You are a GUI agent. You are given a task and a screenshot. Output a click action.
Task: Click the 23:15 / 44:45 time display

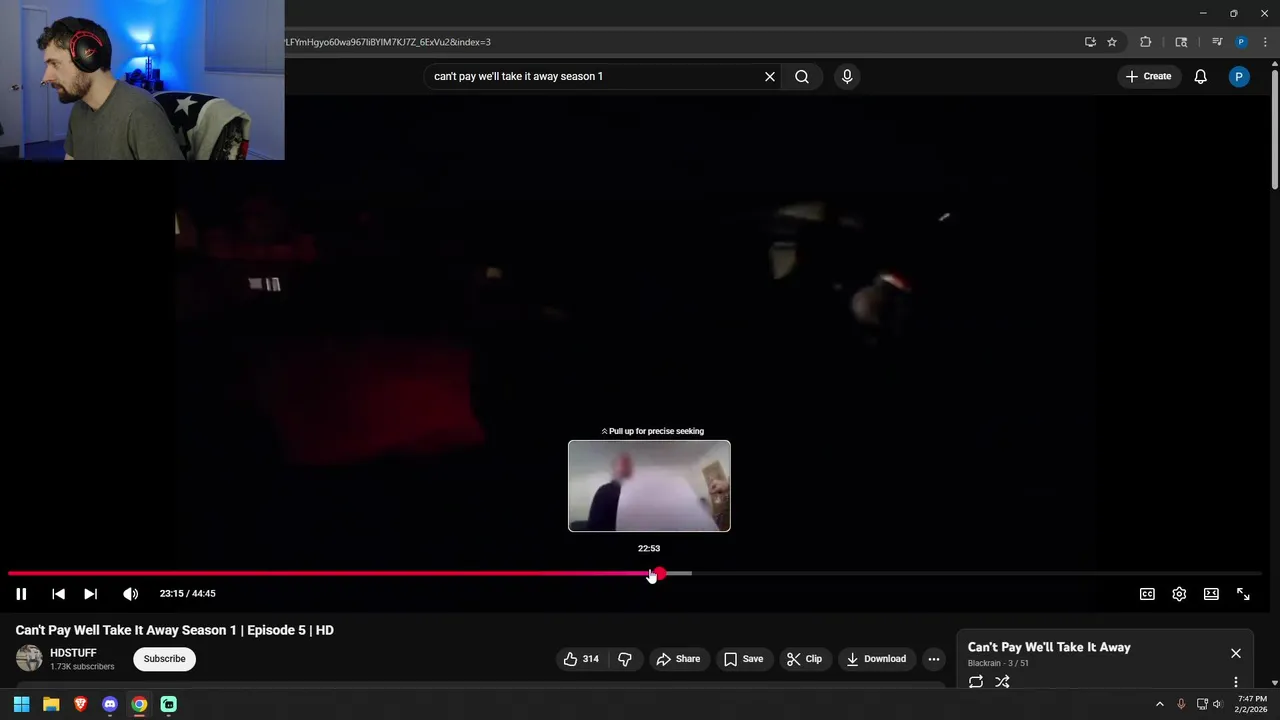pos(187,594)
